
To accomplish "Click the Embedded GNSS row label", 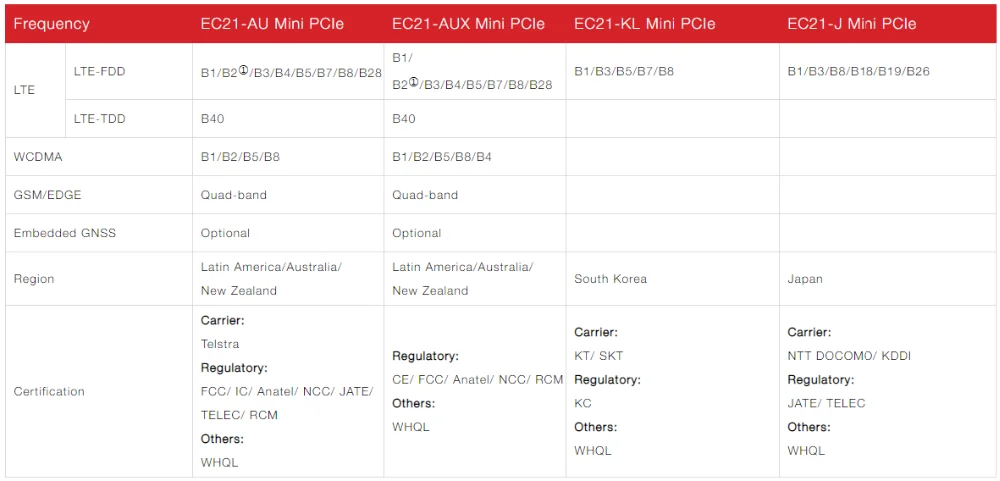I will (65, 233).
